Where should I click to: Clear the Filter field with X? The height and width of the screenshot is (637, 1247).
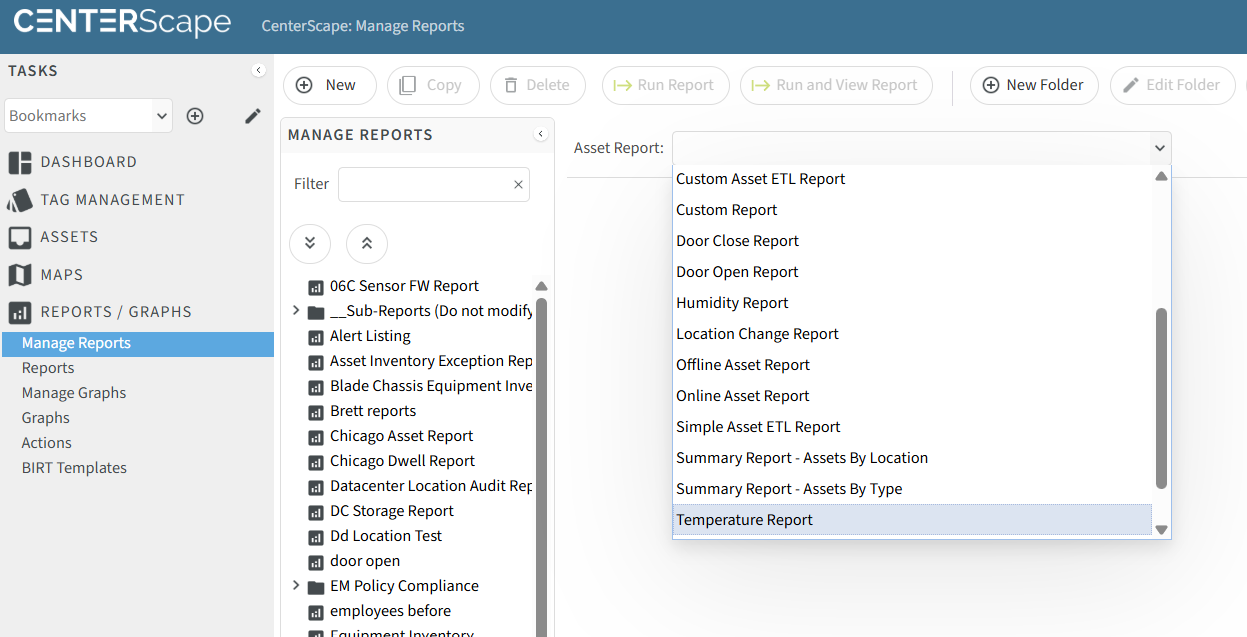pyautogui.click(x=518, y=184)
